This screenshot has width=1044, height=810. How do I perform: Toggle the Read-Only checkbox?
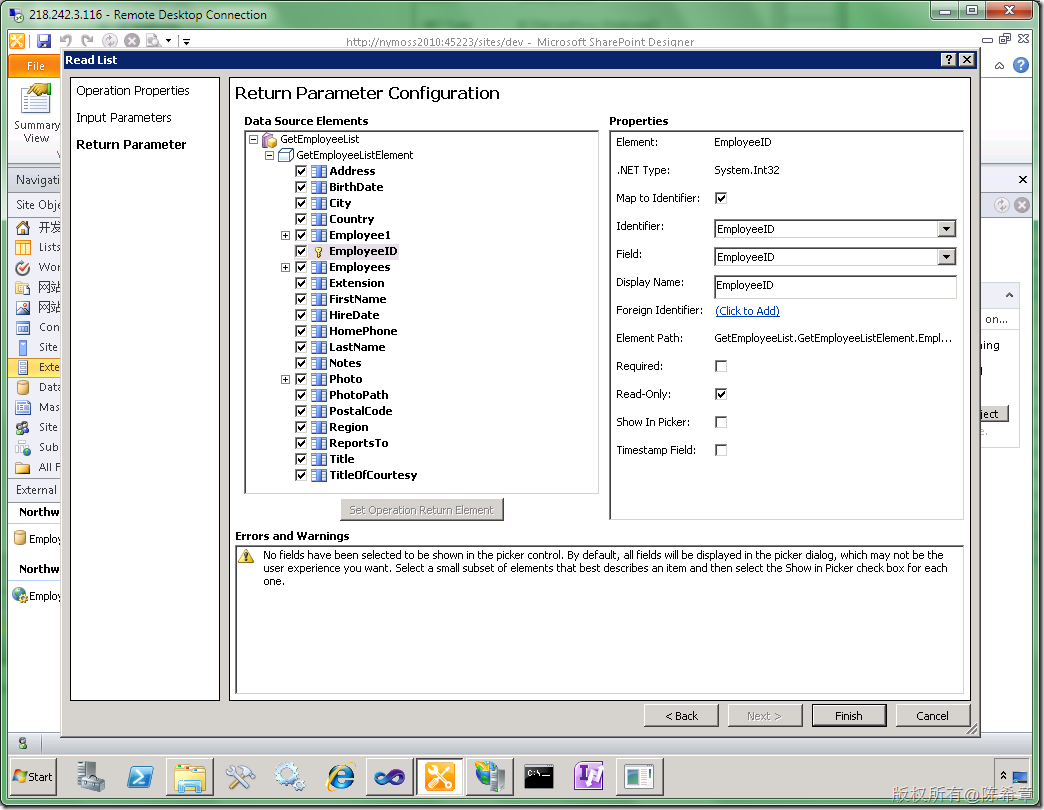tap(720, 394)
